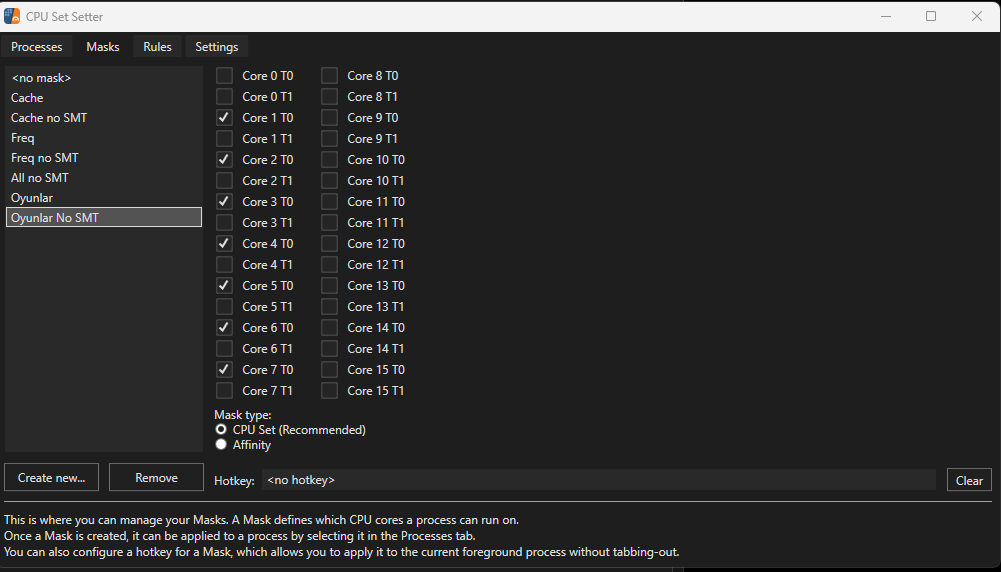Tick Core 5 T1
This screenshot has height=572, width=1001.
point(224,306)
